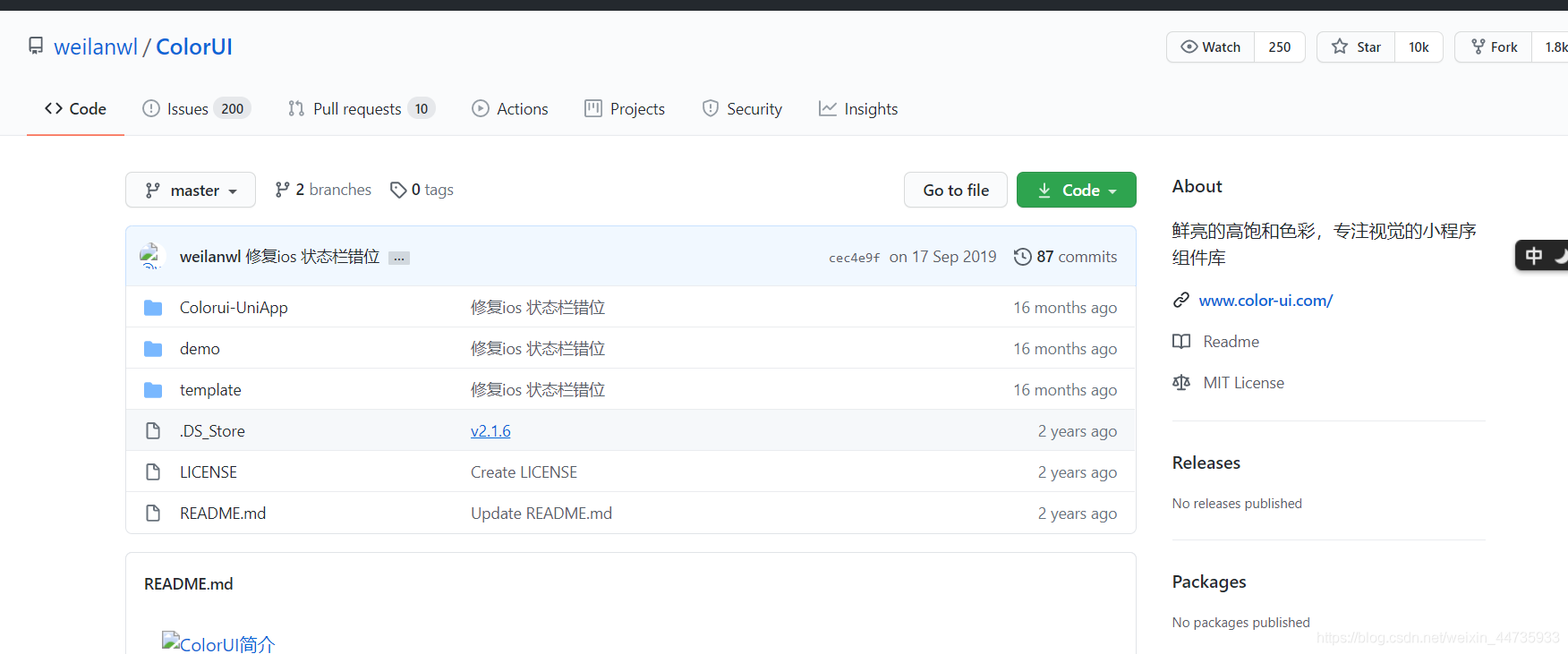Screen dimensions: 1568x654
Task: Open commit message in template row
Action: tap(538, 390)
